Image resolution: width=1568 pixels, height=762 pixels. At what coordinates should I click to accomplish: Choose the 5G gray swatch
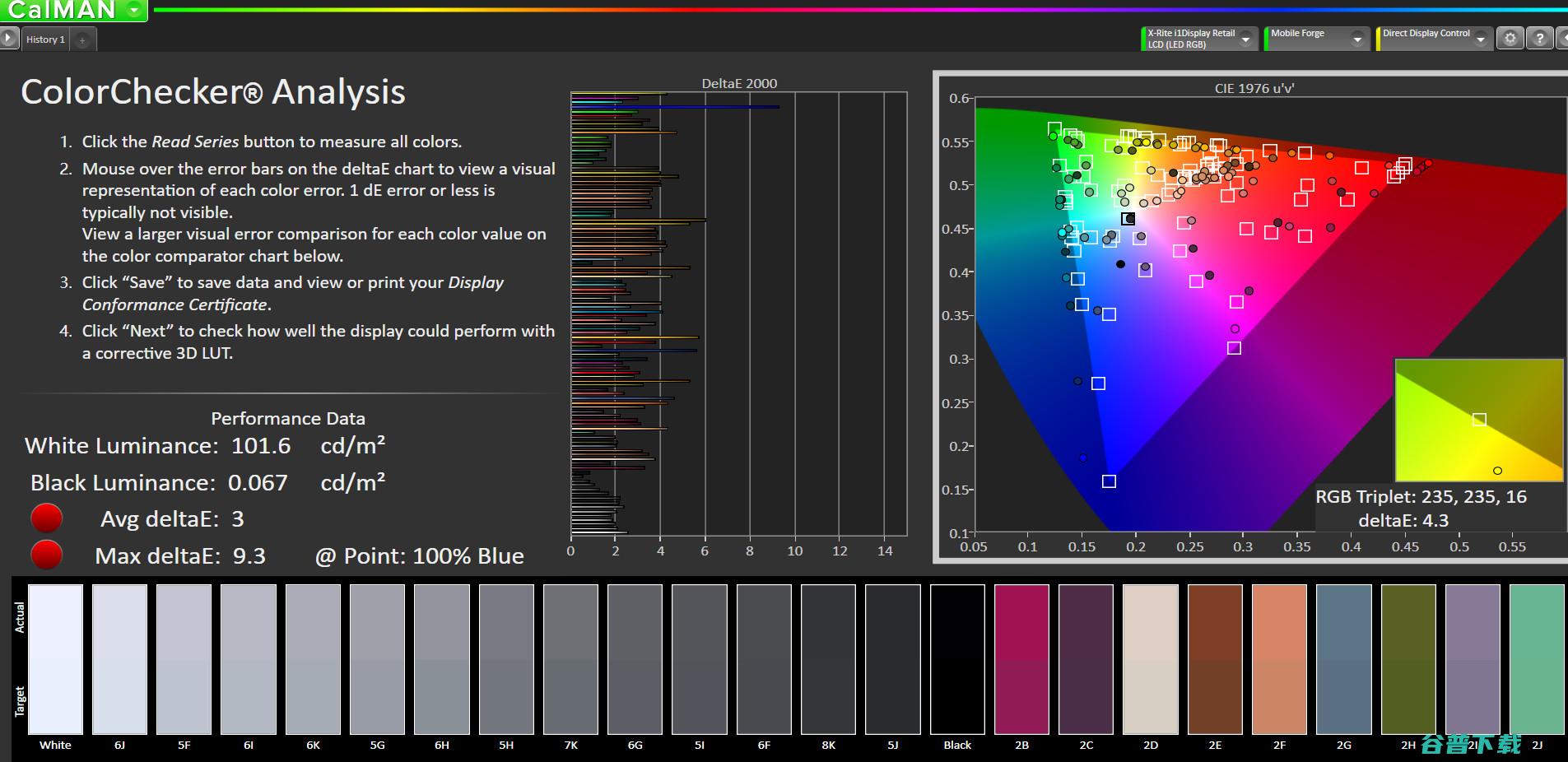(377, 659)
